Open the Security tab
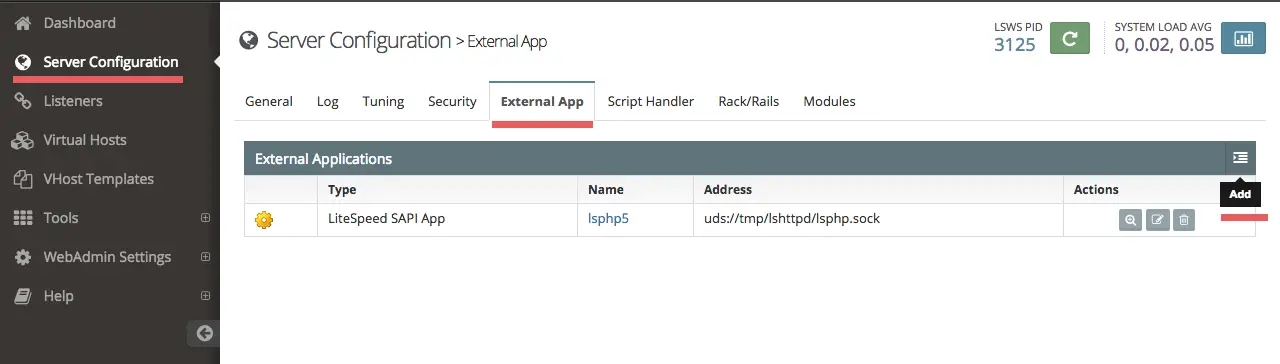 pos(452,101)
